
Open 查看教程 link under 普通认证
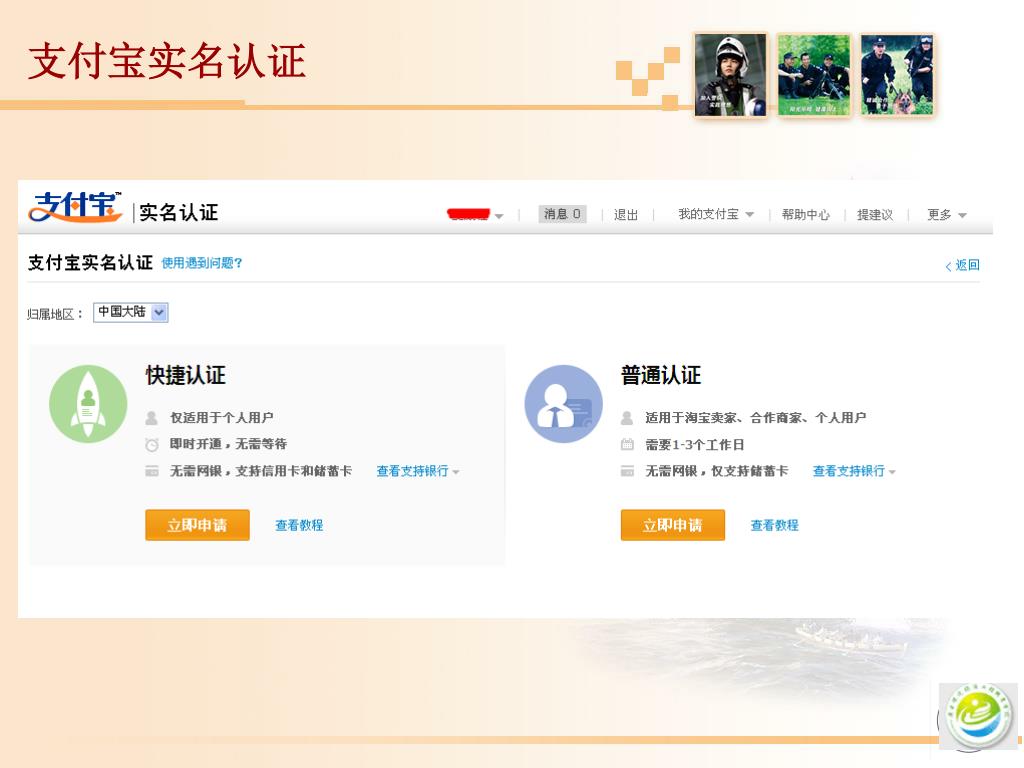(775, 525)
